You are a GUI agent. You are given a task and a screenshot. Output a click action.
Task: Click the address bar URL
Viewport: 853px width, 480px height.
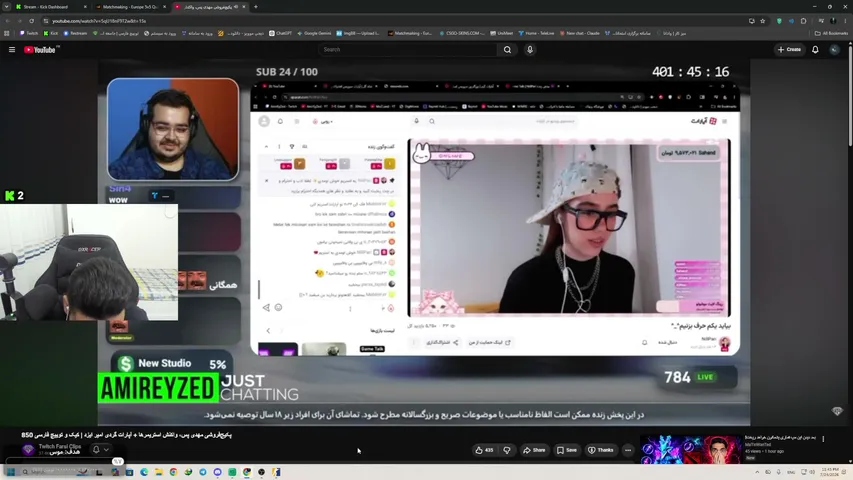click(x=100, y=21)
